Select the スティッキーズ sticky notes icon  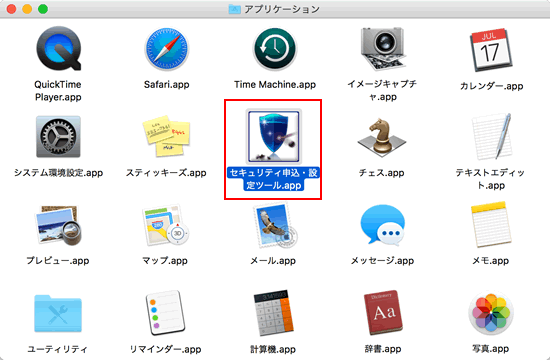pyautogui.click(x=167, y=136)
